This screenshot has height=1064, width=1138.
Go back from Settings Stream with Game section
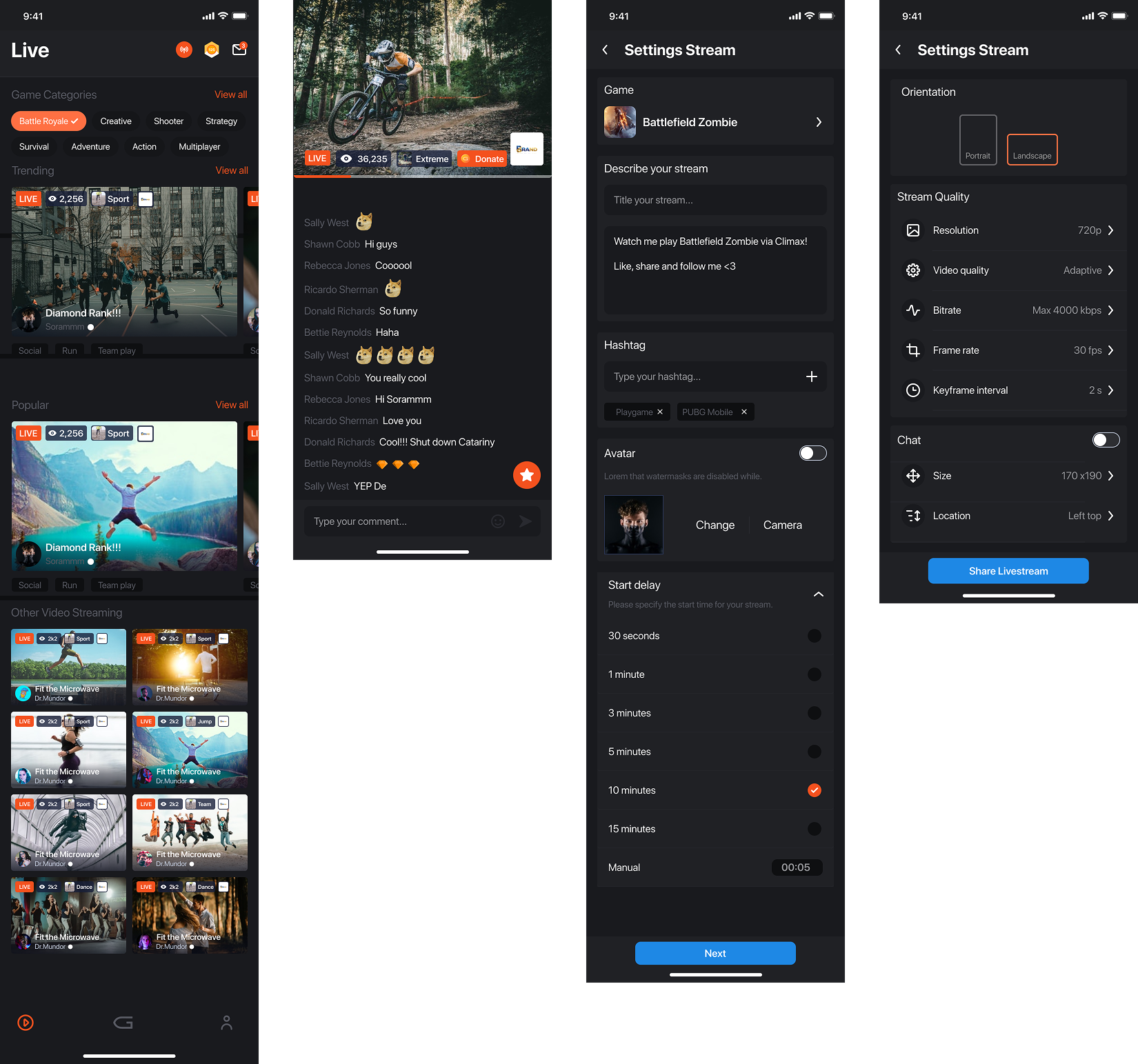pos(606,50)
